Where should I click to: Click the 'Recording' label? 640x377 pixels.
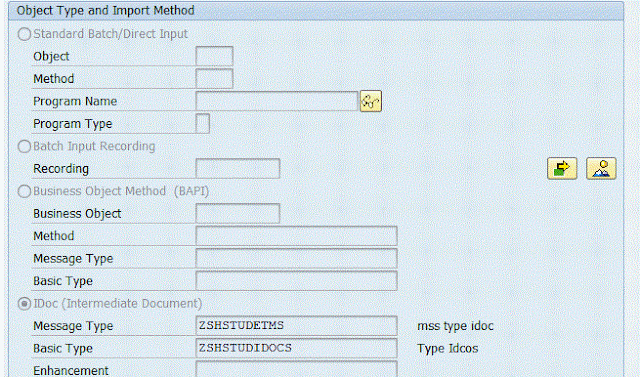click(x=61, y=169)
